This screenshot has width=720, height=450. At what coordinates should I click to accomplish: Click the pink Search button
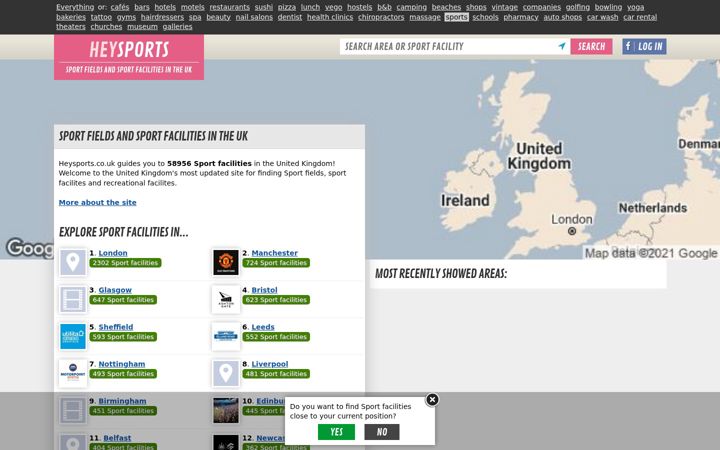[591, 46]
